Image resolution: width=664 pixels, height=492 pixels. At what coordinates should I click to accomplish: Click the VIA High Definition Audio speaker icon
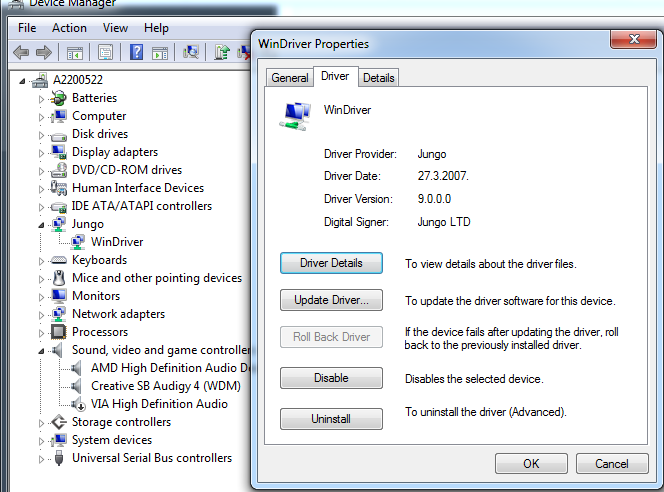click(x=78, y=404)
